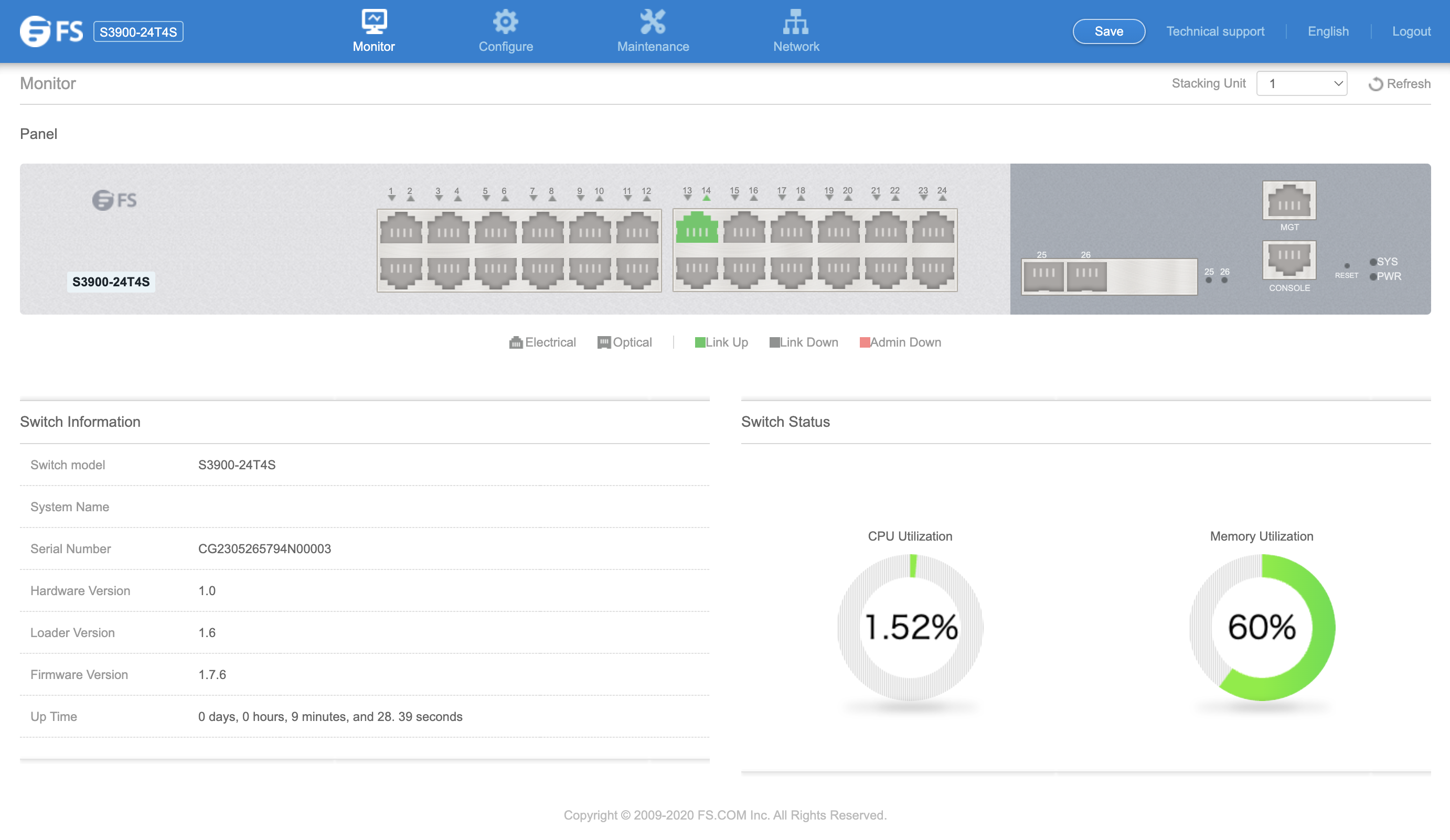The image size is (1450, 840).
Task: Click the Memory Utilization gauge
Action: click(1262, 627)
